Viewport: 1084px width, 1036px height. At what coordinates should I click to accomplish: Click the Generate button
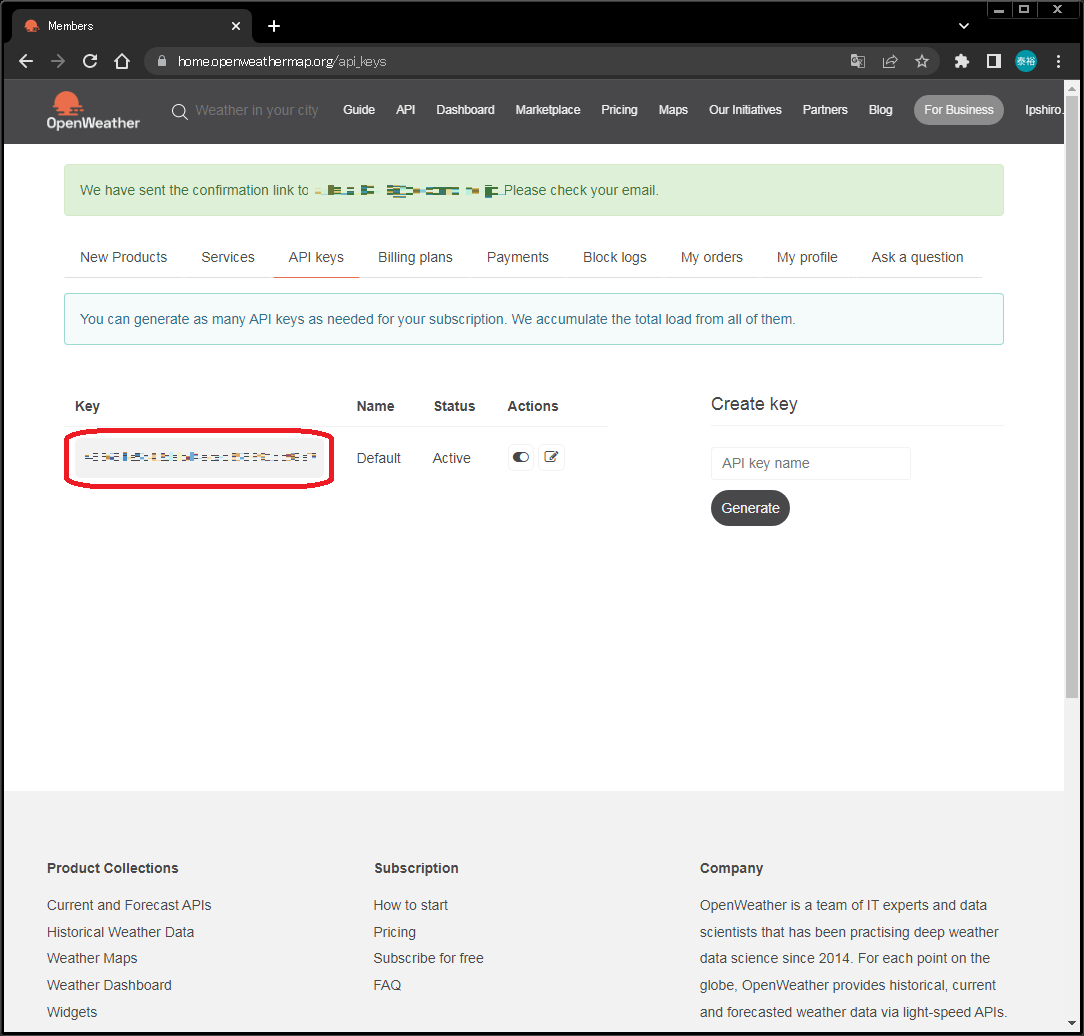(750, 508)
